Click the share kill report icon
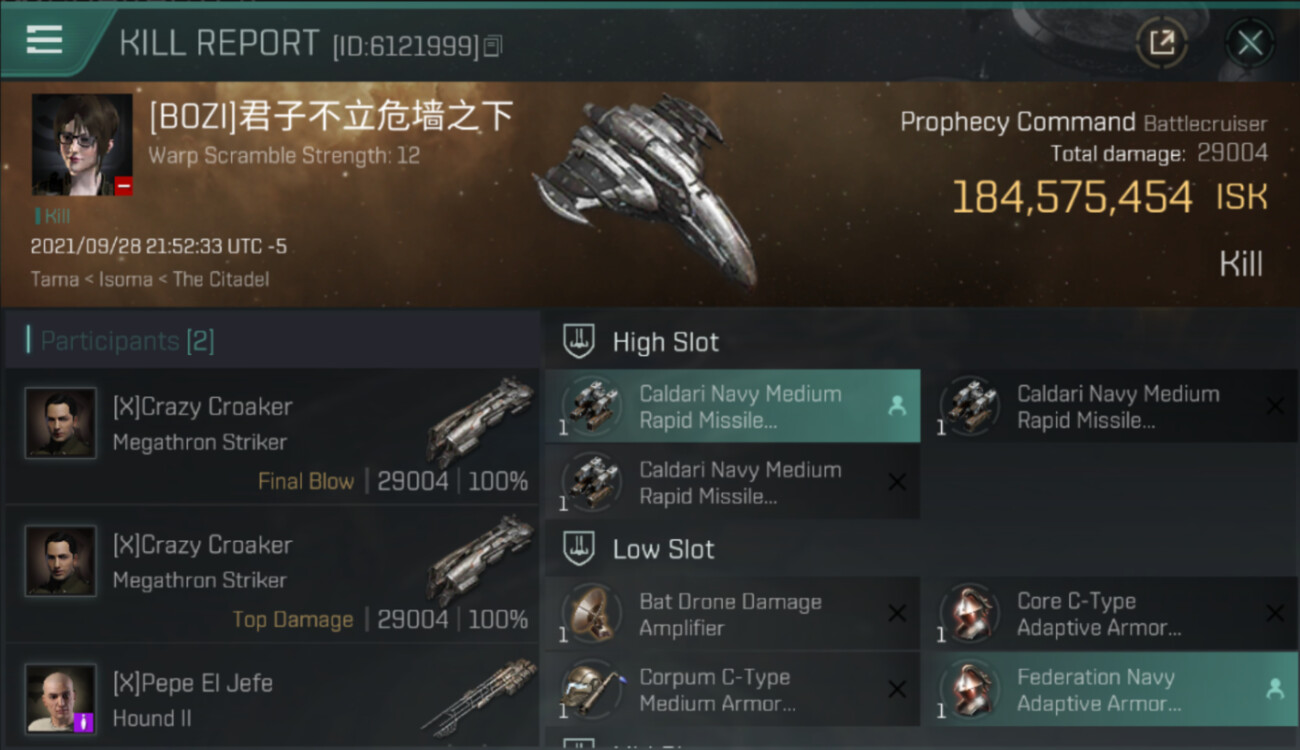The width and height of the screenshot is (1300, 750). coord(1162,42)
